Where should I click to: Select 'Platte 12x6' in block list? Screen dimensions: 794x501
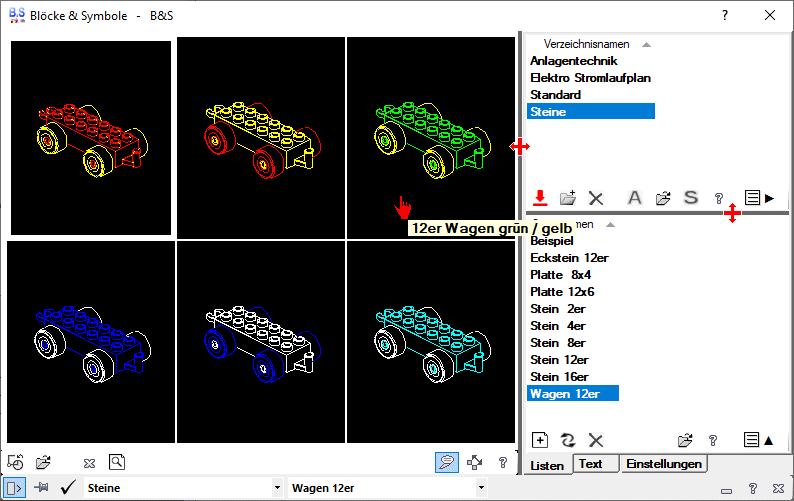562,292
